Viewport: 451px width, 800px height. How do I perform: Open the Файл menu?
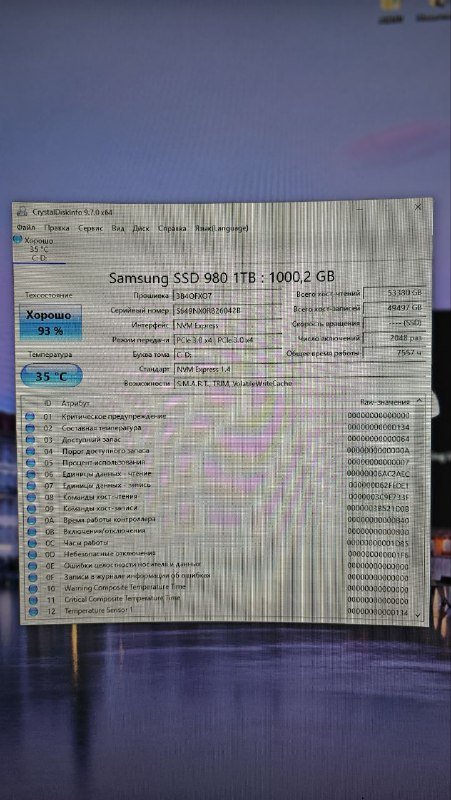click(26, 227)
